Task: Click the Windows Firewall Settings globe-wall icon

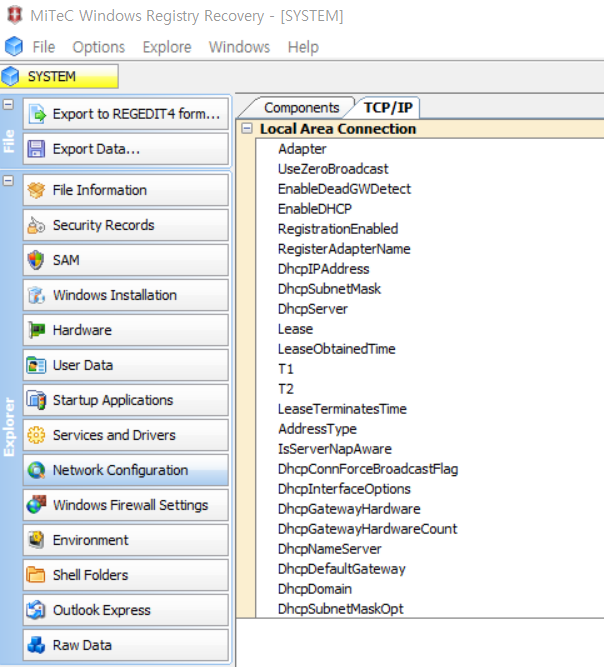Action: point(36,505)
